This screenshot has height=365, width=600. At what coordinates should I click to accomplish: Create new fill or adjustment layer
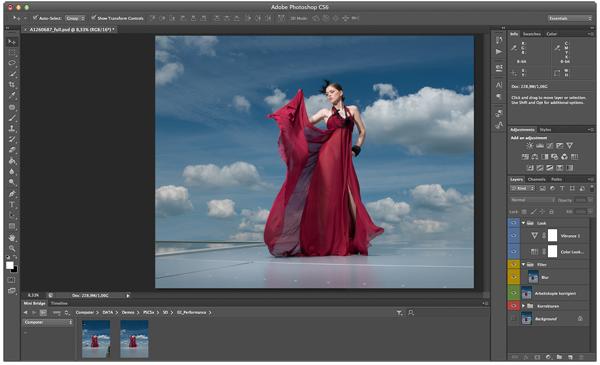coord(548,357)
